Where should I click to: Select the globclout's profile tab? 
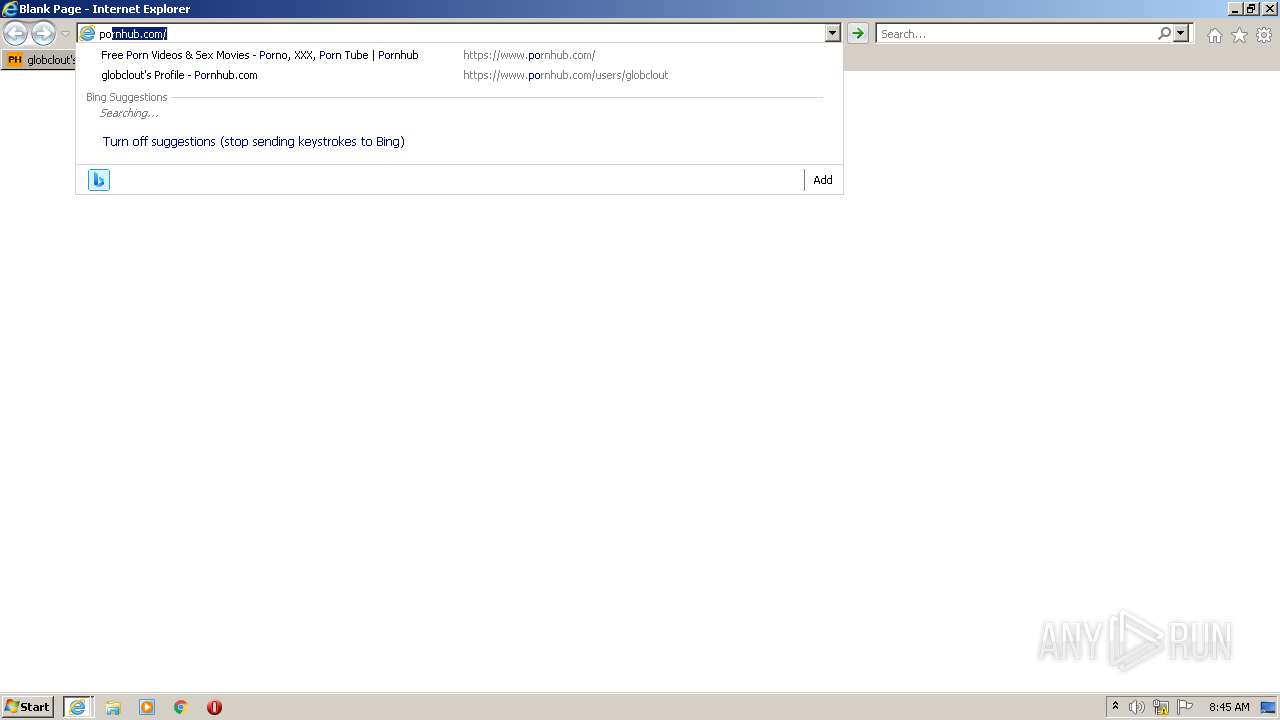[x=40, y=60]
